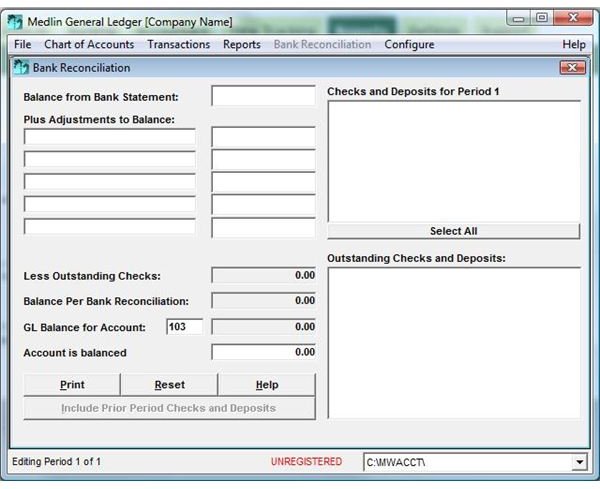Screen dimensions: 600x489
Task: Click the GL Balance for Account label
Action: pyautogui.click(x=85, y=328)
